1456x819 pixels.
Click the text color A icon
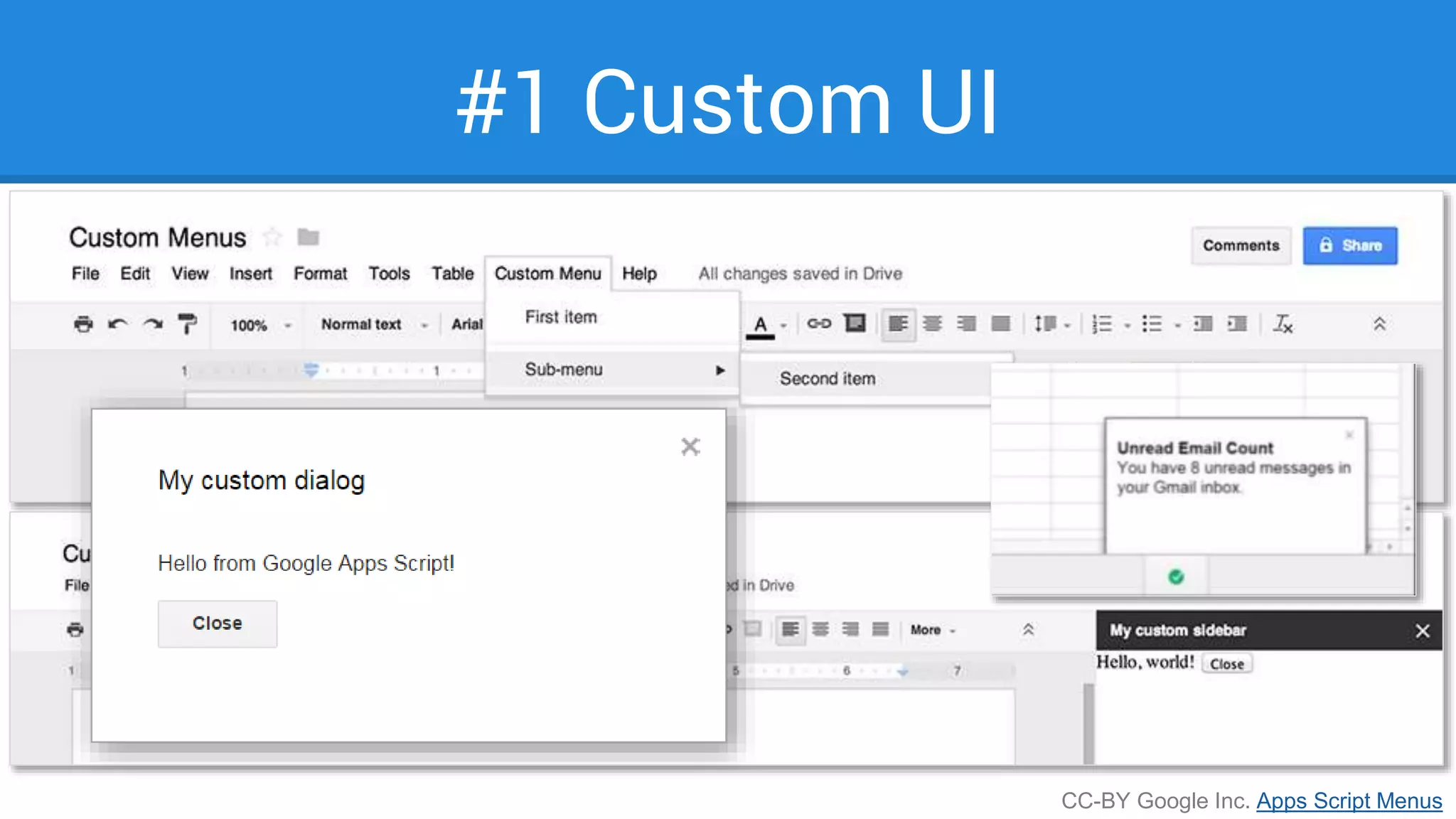760,326
